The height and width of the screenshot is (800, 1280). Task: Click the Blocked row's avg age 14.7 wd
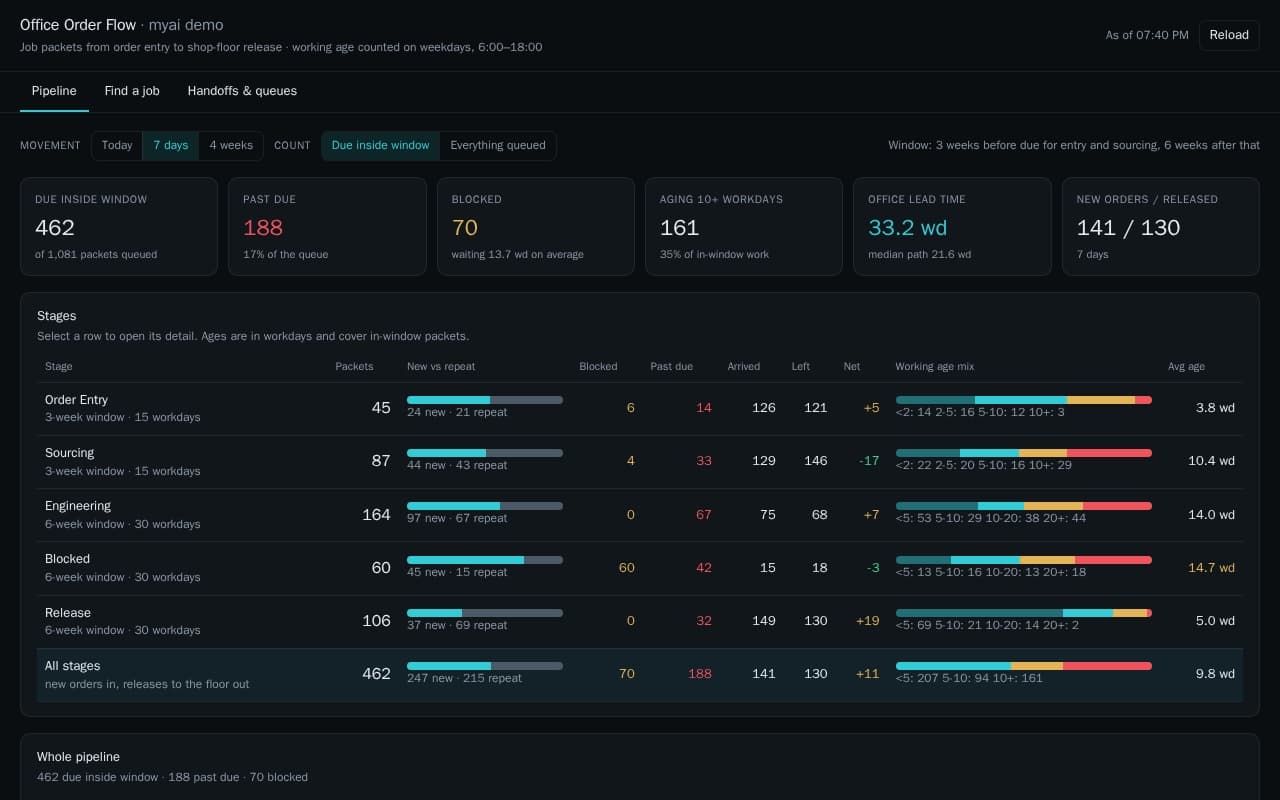click(x=1211, y=567)
